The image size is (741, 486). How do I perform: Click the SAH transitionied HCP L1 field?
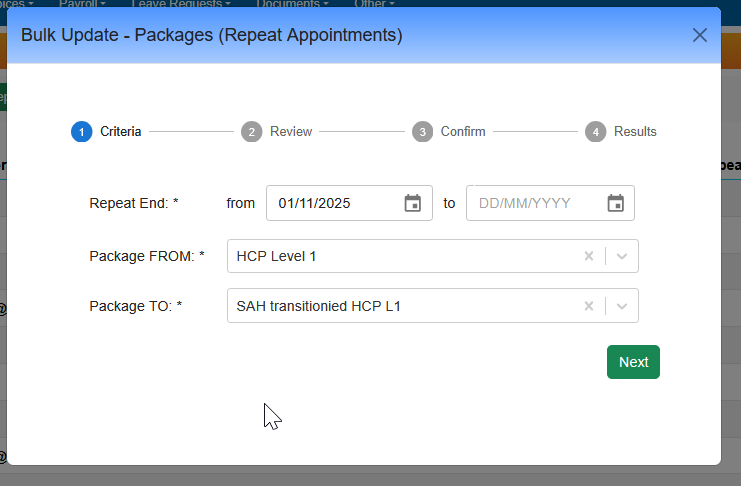tap(400, 306)
